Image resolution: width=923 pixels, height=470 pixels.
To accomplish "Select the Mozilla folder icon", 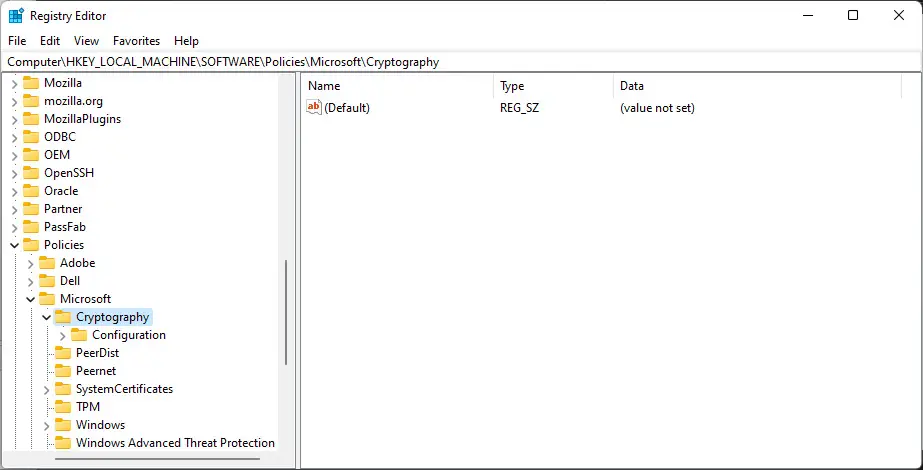I will pyautogui.click(x=31, y=83).
